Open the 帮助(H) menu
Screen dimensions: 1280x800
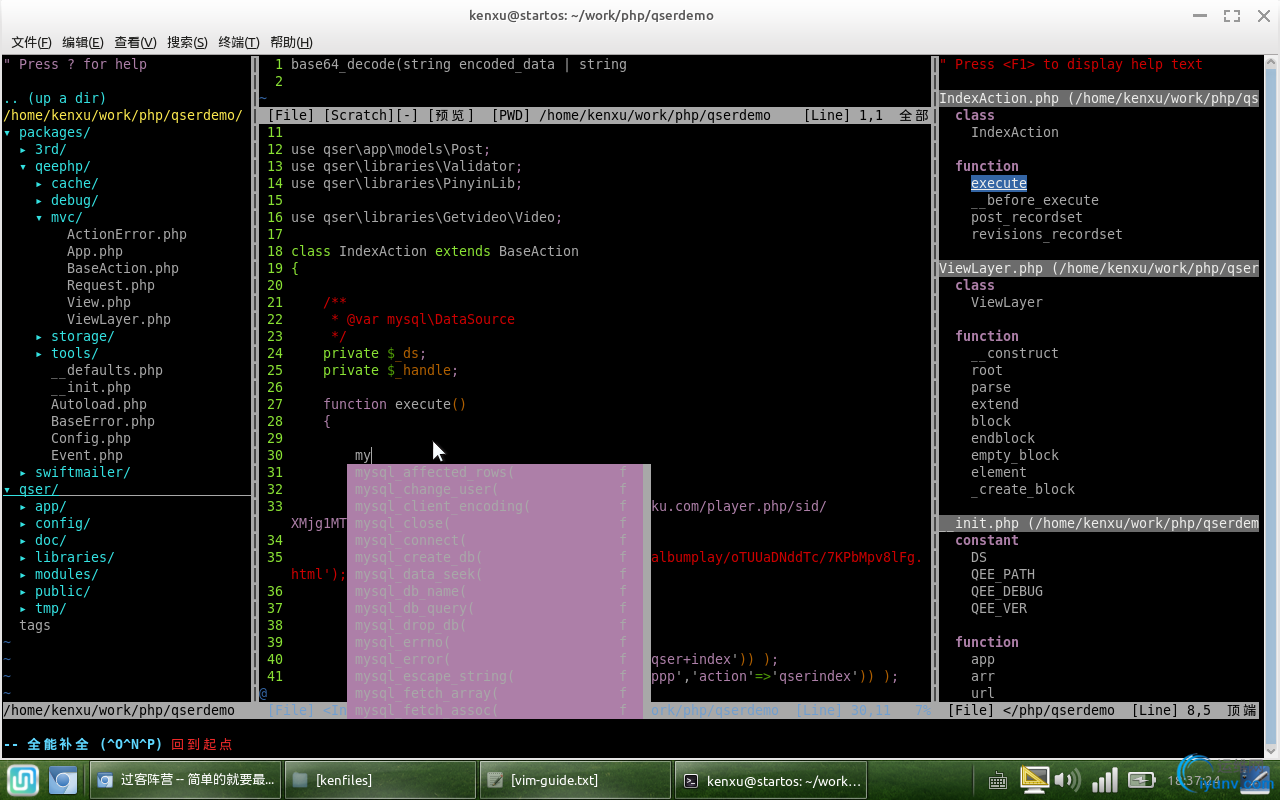click(x=291, y=42)
